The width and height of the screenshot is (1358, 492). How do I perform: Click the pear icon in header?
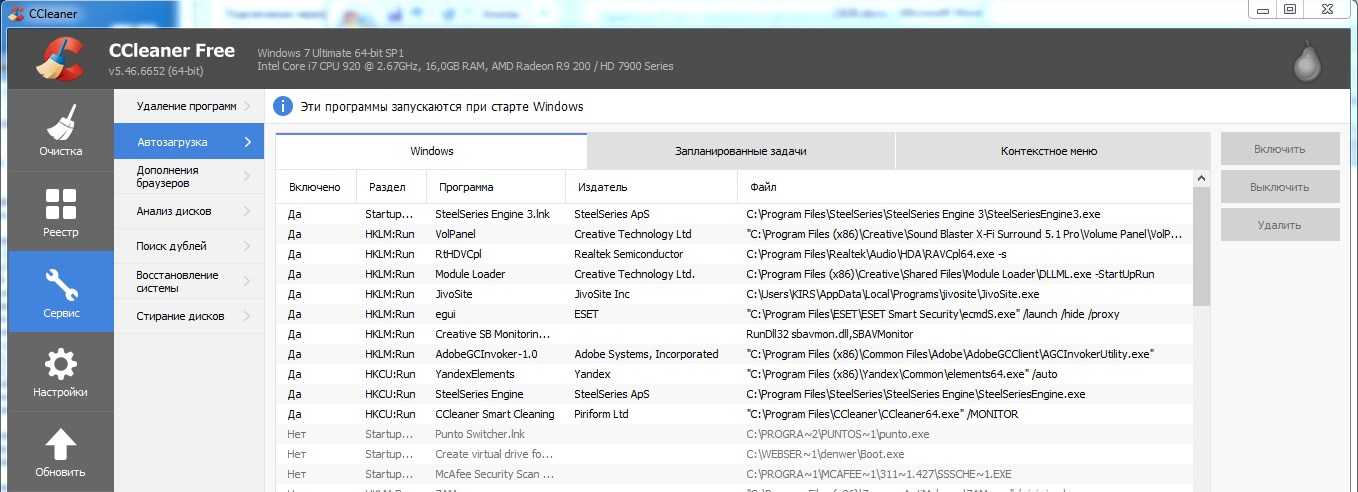(1306, 63)
